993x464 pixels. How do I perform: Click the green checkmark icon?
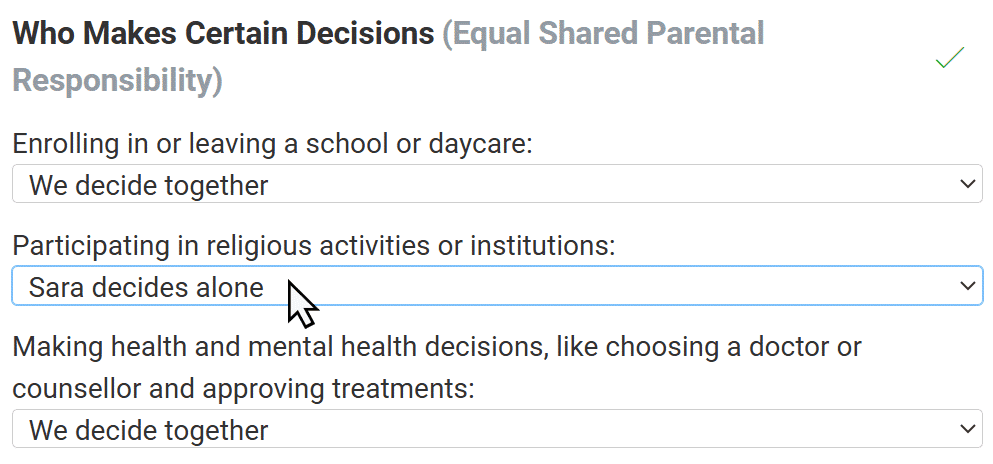pos(949,58)
